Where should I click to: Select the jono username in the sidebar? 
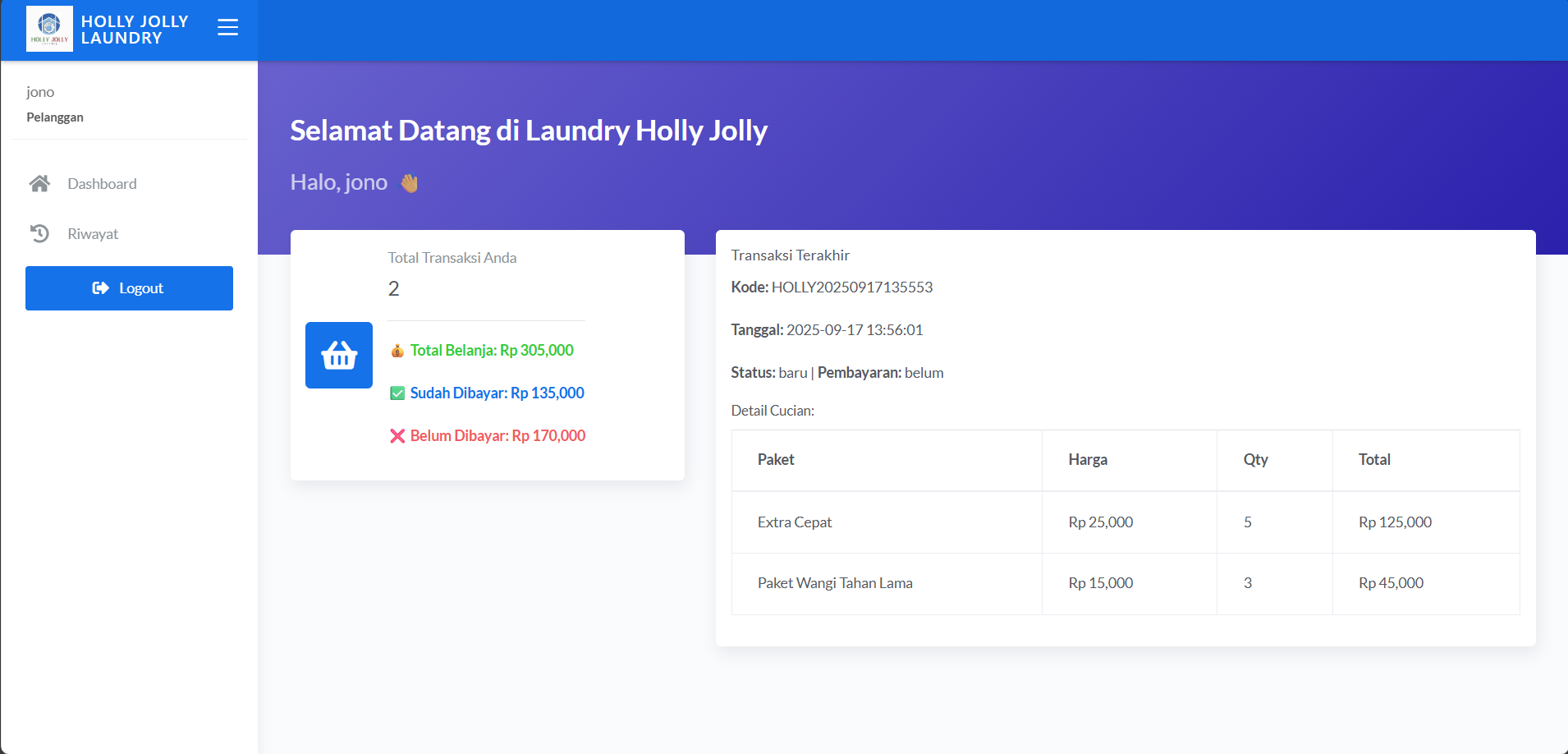coord(40,92)
